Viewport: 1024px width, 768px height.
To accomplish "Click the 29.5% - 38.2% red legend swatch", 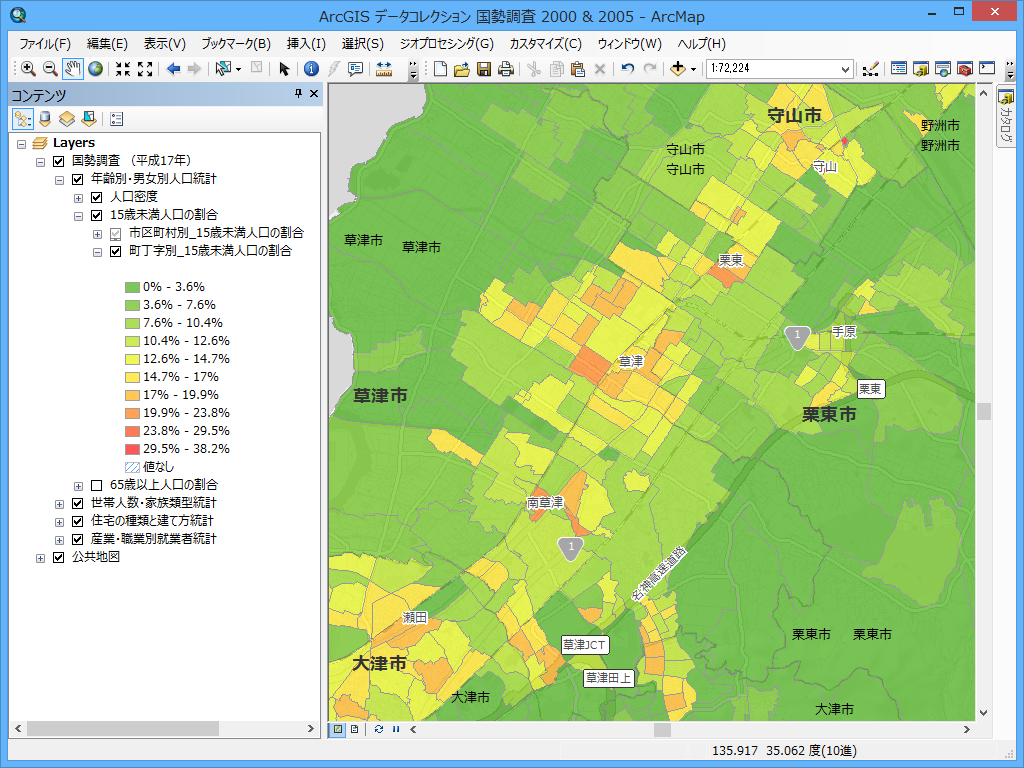I will 132,448.
